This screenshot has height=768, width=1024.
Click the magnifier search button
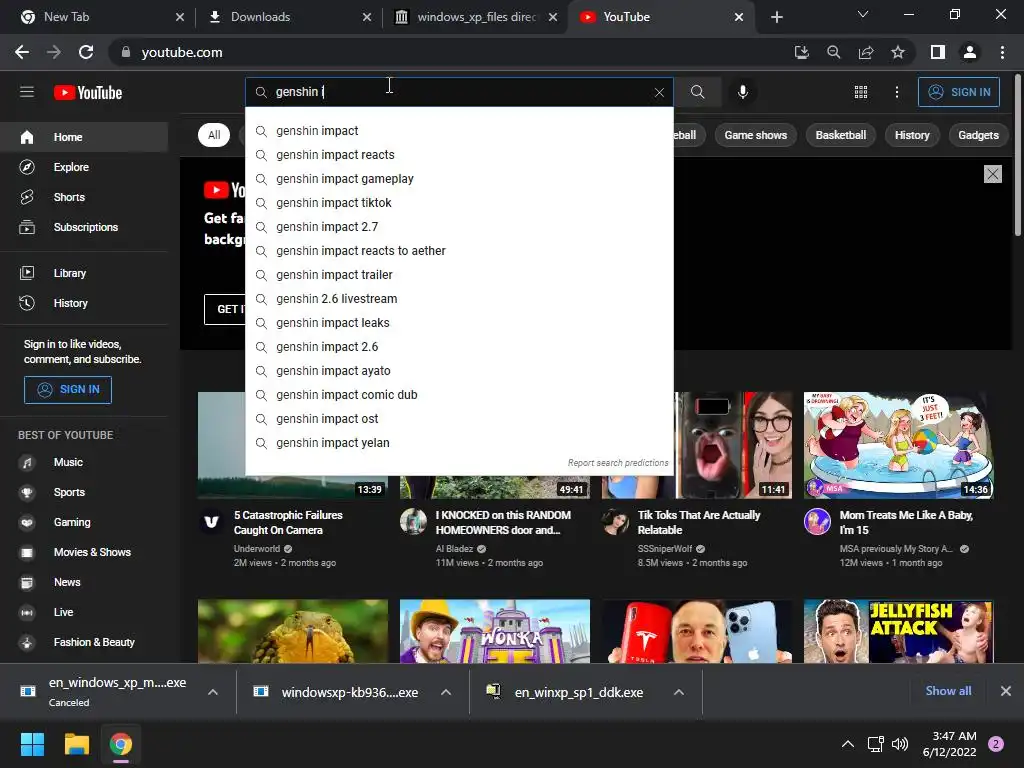697,92
